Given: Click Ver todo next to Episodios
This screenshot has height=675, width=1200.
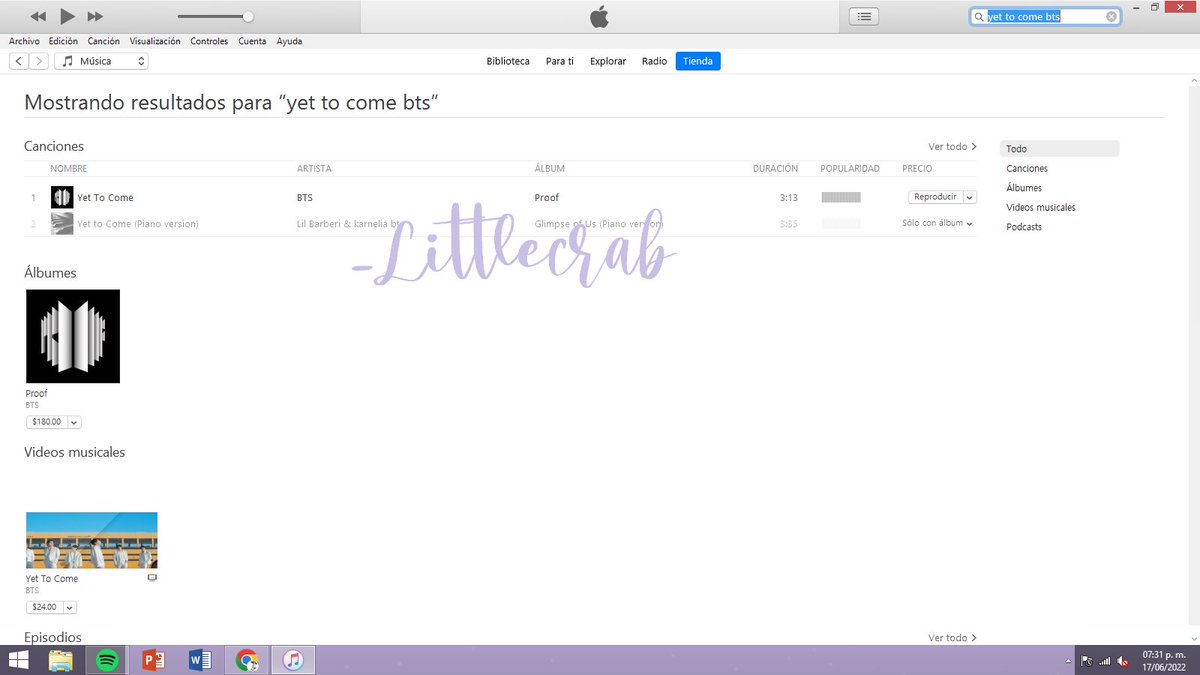Looking at the screenshot, I should pos(952,638).
